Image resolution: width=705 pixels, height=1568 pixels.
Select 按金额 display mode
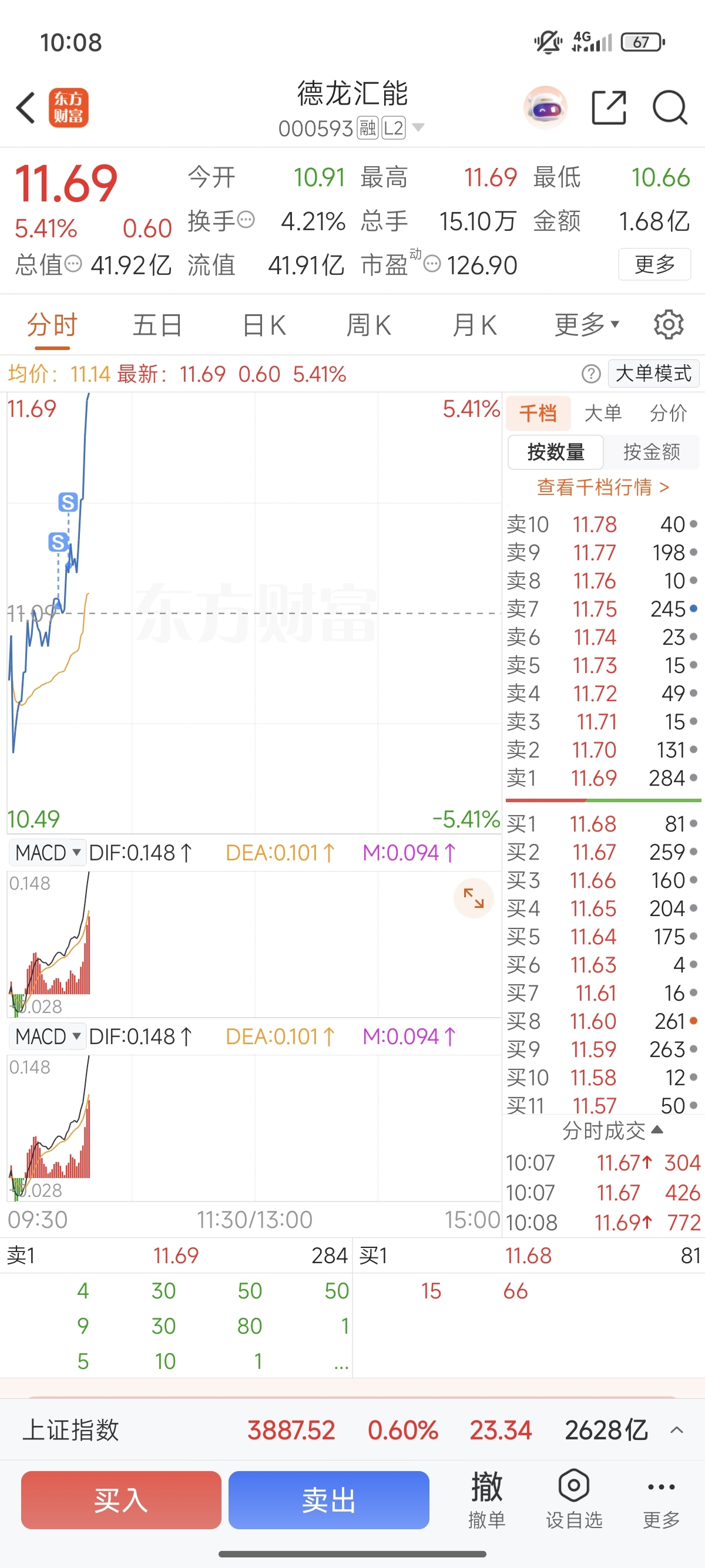[x=652, y=452]
